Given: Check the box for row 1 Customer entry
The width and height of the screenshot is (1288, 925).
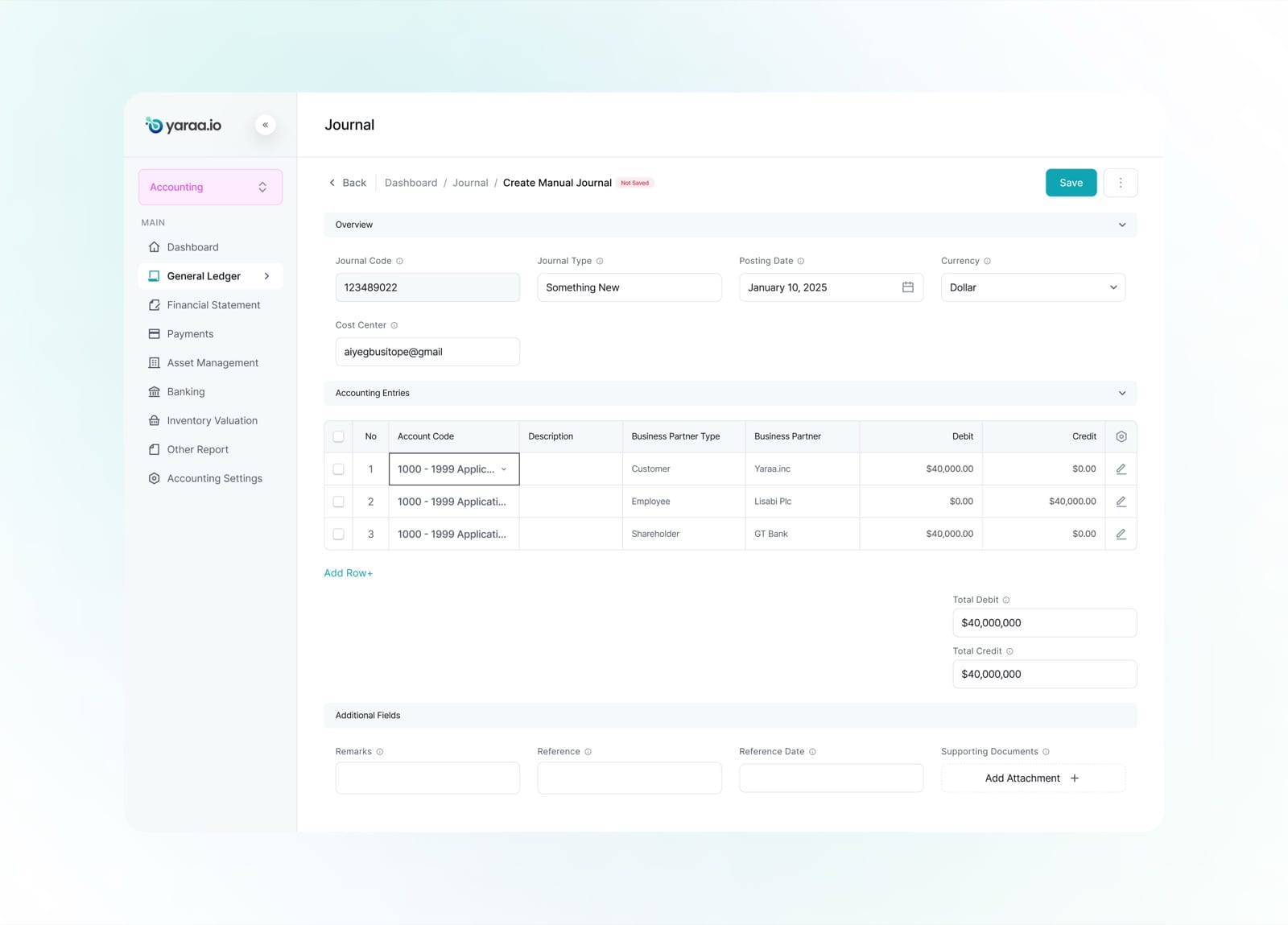Looking at the screenshot, I should (338, 469).
